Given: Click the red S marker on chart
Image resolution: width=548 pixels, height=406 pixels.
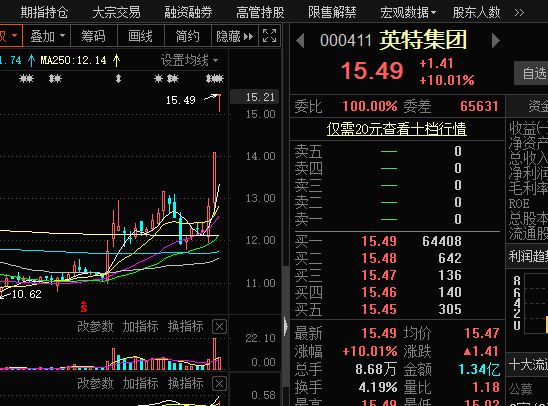Looking at the screenshot, I should tap(84, 306).
